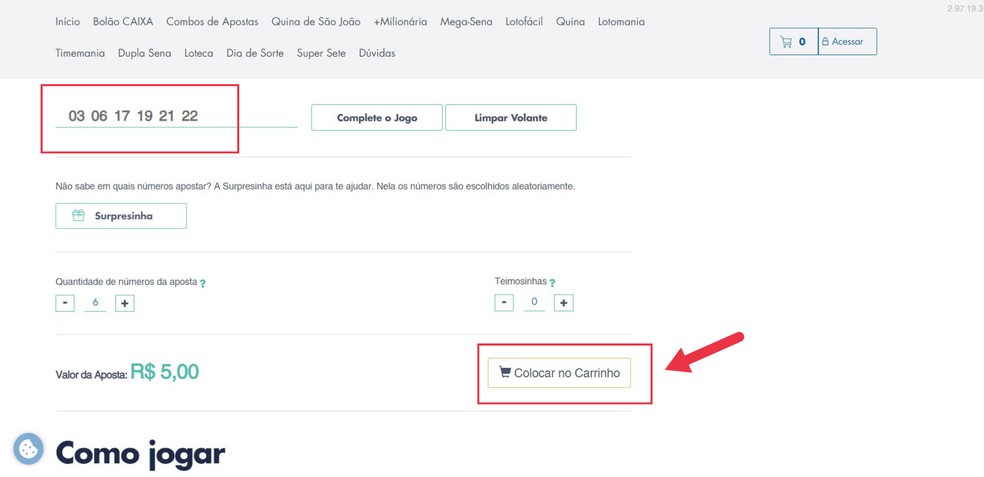Increase quantity of bet numbers
The height and width of the screenshot is (477, 984).
coord(125,303)
